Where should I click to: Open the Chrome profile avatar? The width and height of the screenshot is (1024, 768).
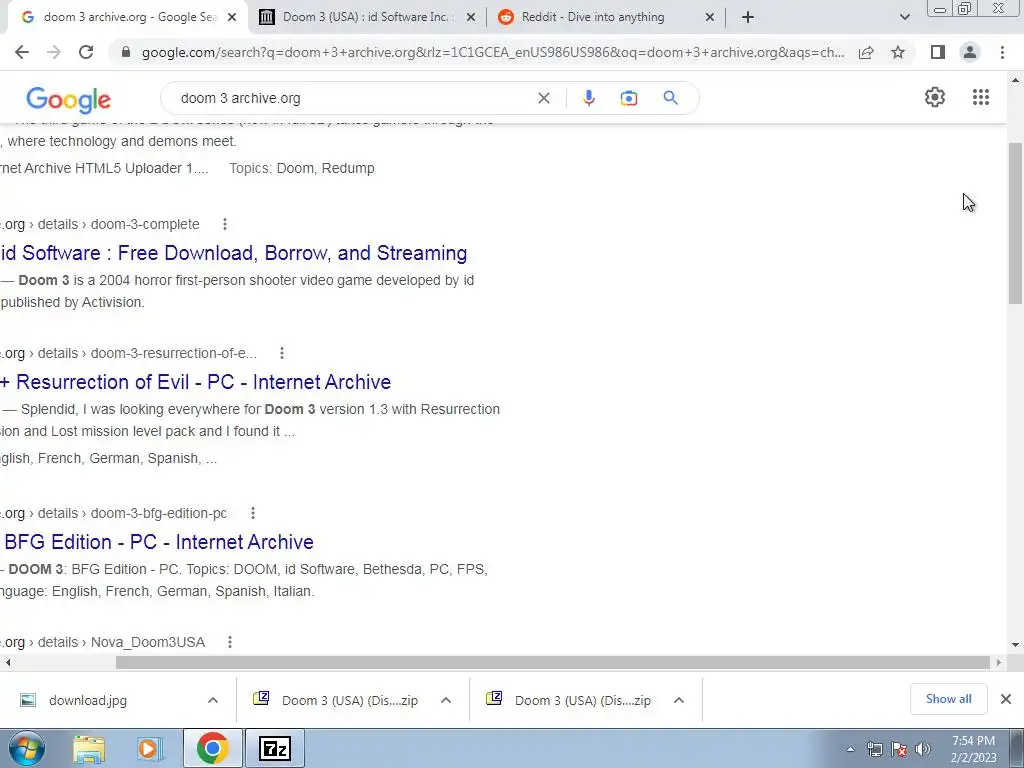point(970,52)
